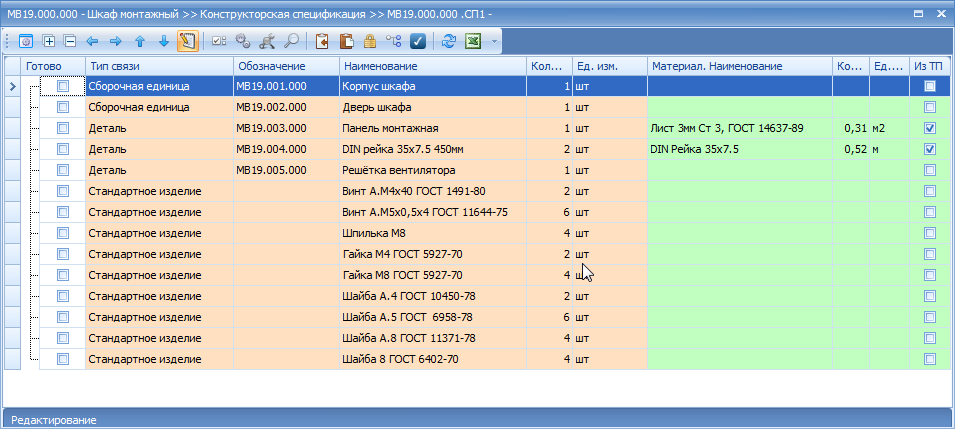Sort by Материал. Наименование column header
The width and height of the screenshot is (955, 429).
point(739,66)
